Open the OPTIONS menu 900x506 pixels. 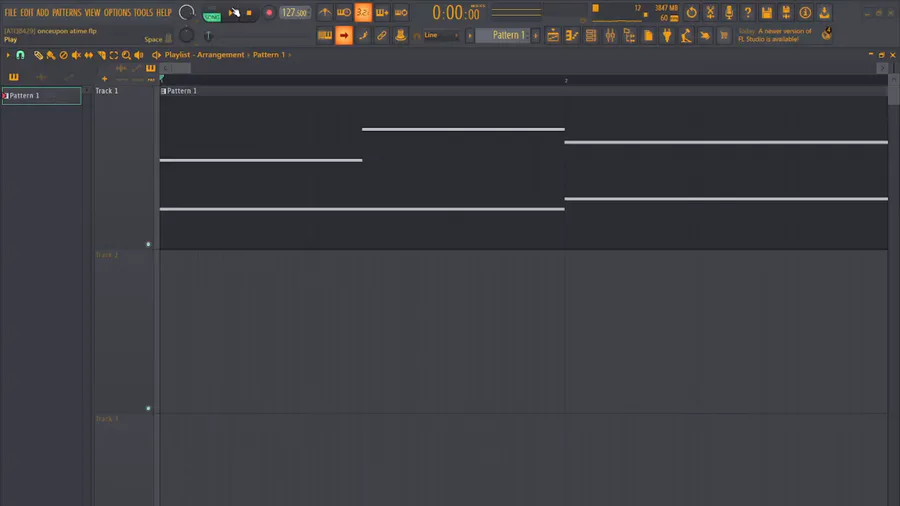[x=117, y=13]
